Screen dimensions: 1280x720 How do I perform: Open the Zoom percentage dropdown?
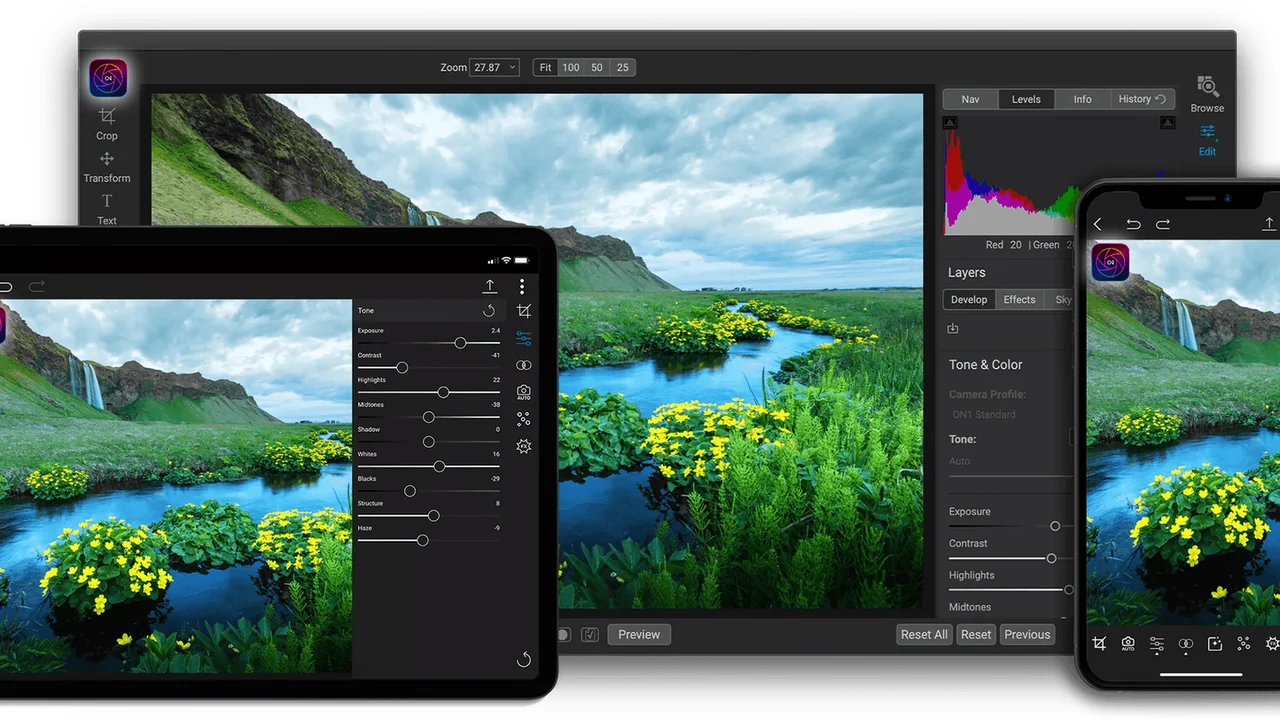tap(494, 67)
